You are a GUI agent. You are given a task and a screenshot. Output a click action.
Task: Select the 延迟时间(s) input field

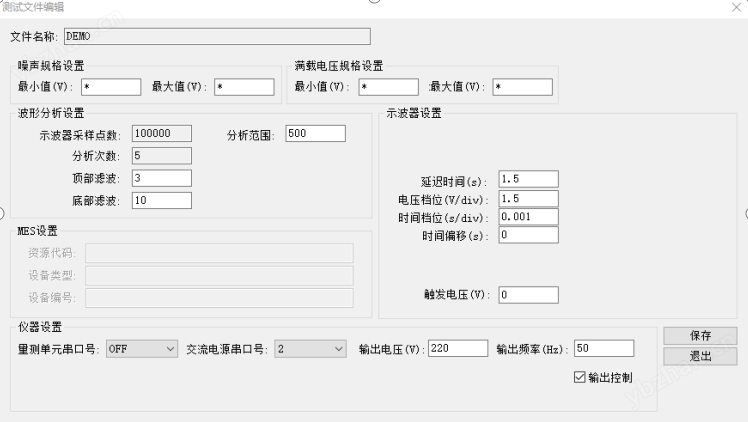pyautogui.click(x=527, y=179)
